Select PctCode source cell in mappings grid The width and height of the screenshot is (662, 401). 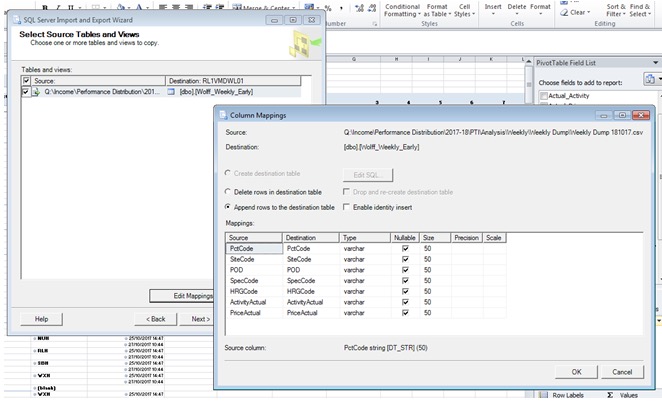click(254, 248)
